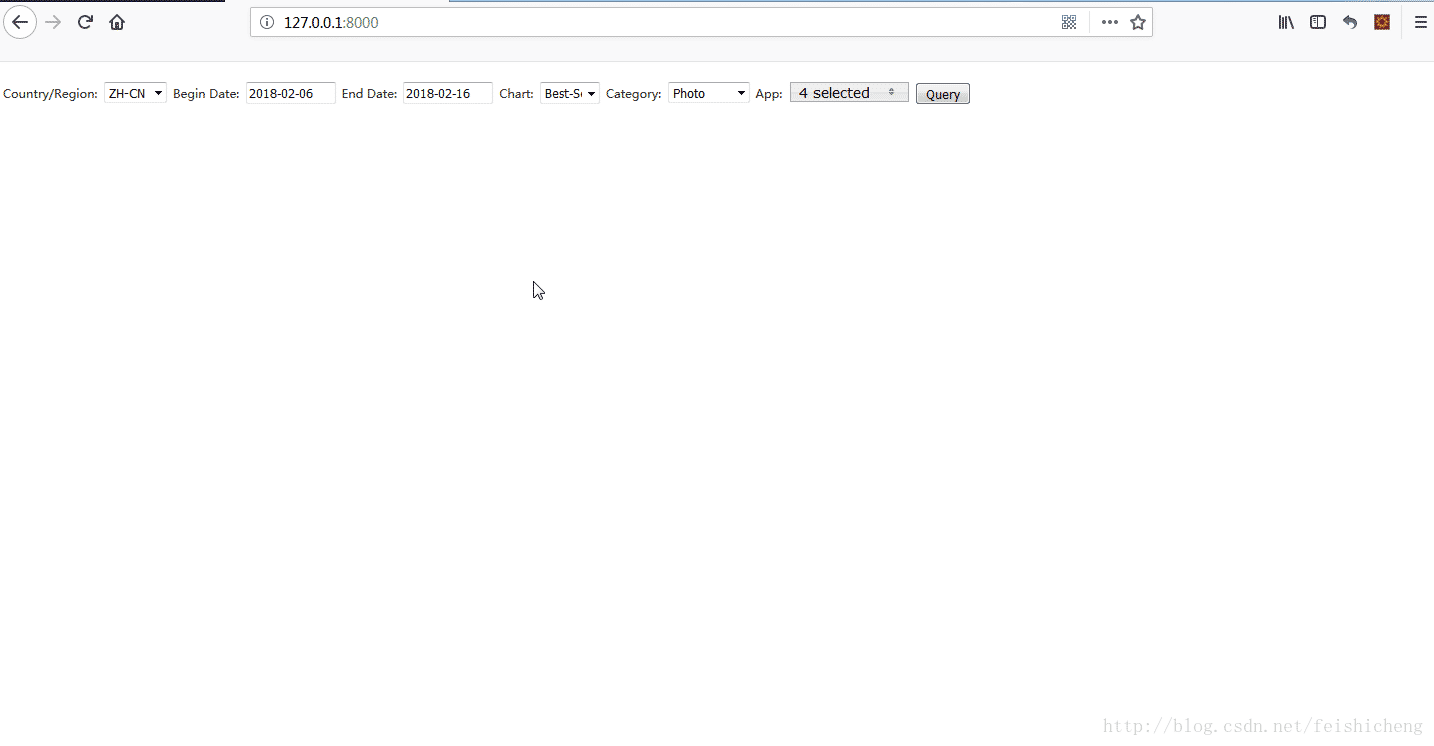Viewport: 1434px width, 746px height.
Task: Go back using the browser back arrow
Action: click(x=20, y=22)
